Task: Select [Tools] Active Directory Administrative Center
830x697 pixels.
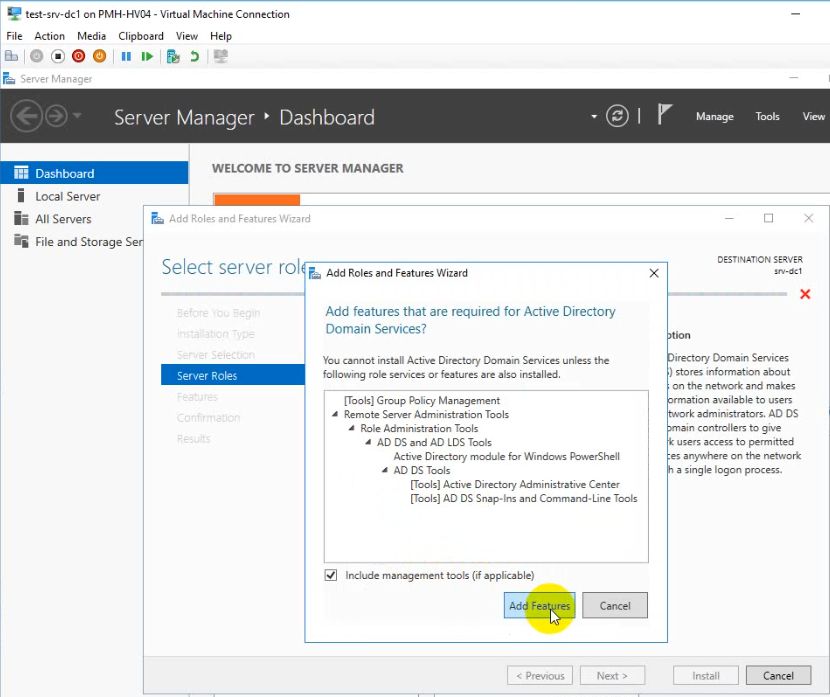Action: (515, 484)
